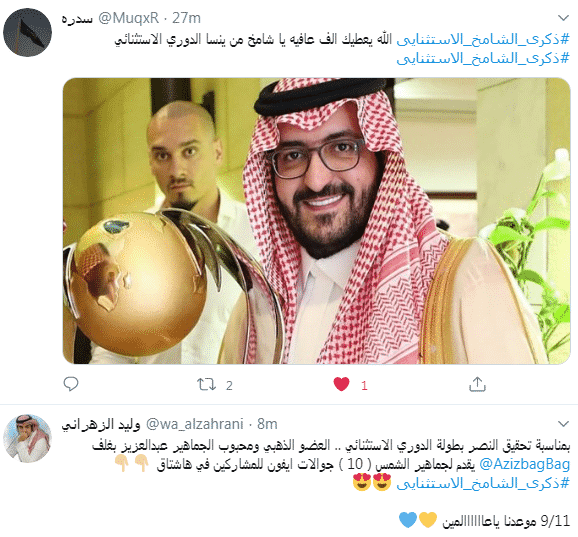This screenshot has height=537, width=578.
Task: Click the 27m timestamp
Action: pyautogui.click(x=187, y=18)
